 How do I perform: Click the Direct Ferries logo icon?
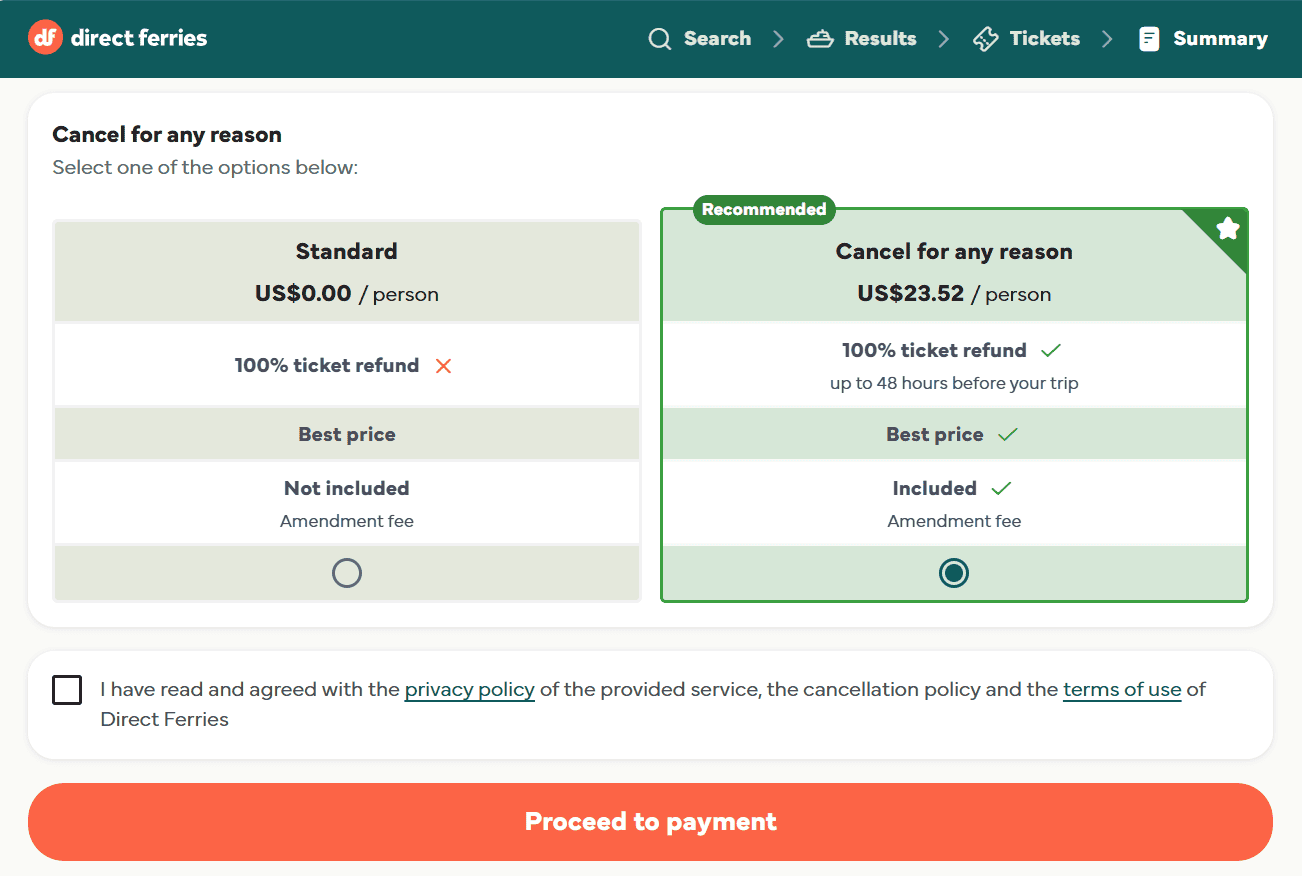coord(46,38)
